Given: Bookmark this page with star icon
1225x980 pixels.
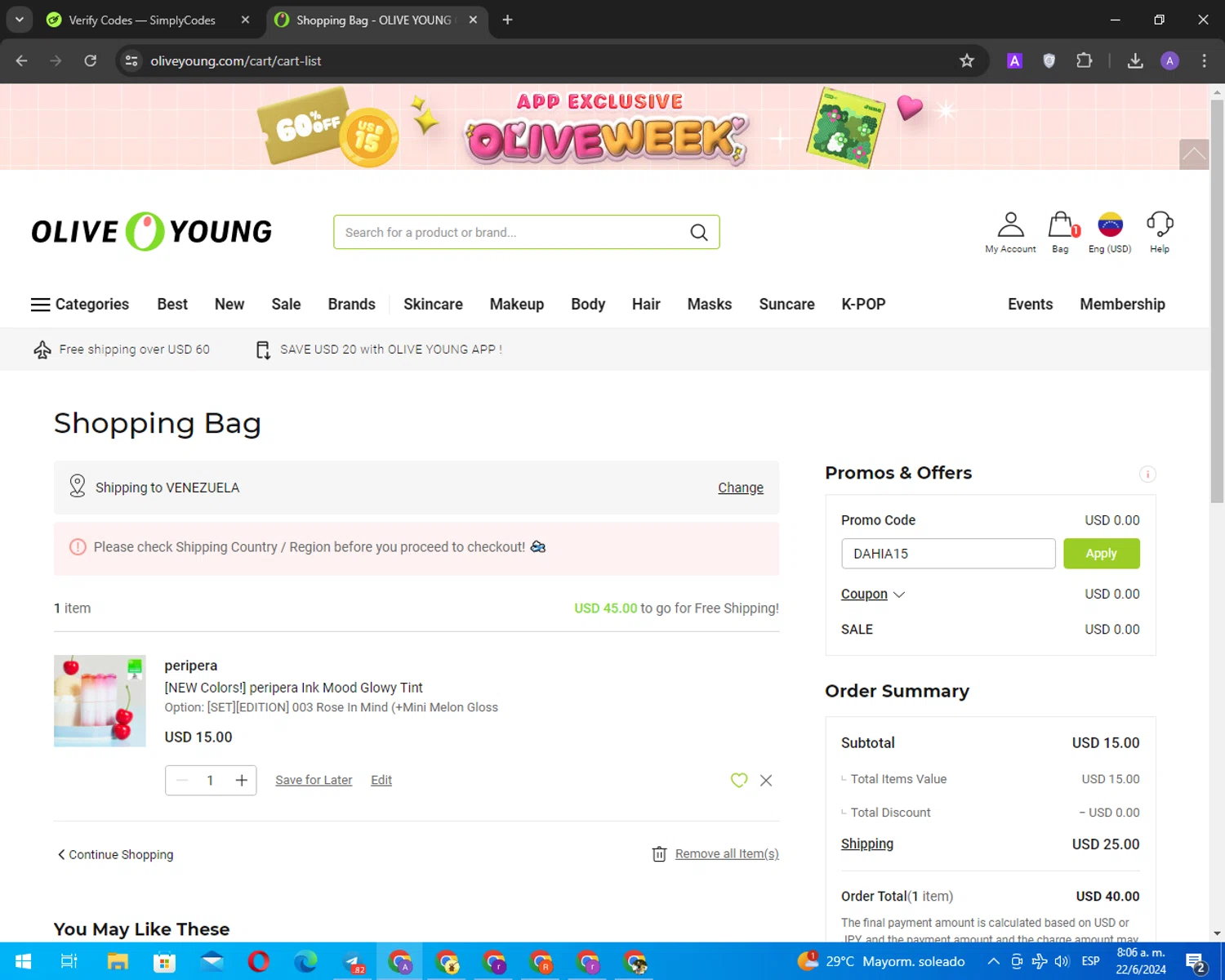Looking at the screenshot, I should 967,60.
